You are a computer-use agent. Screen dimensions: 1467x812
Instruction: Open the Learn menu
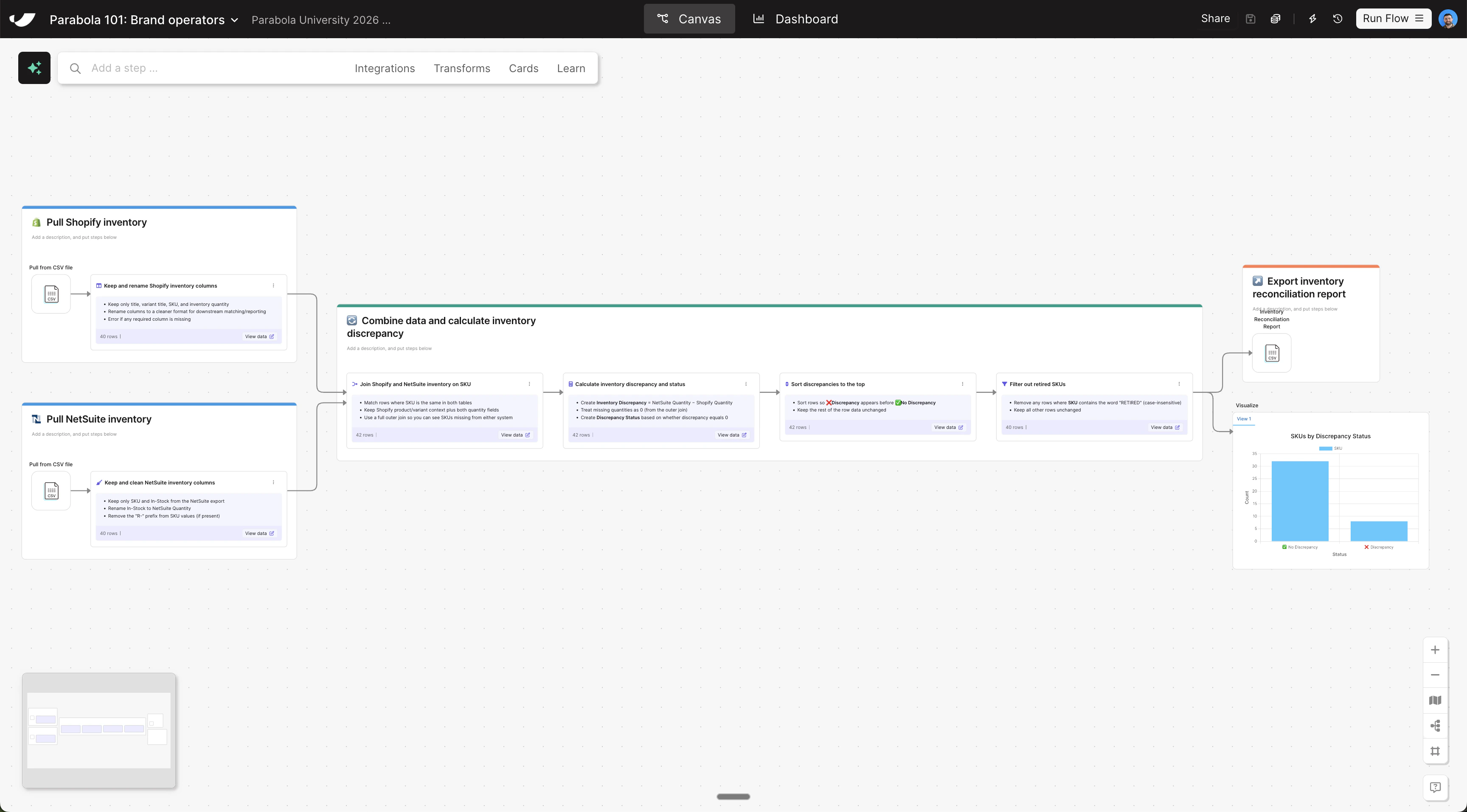tap(571, 68)
